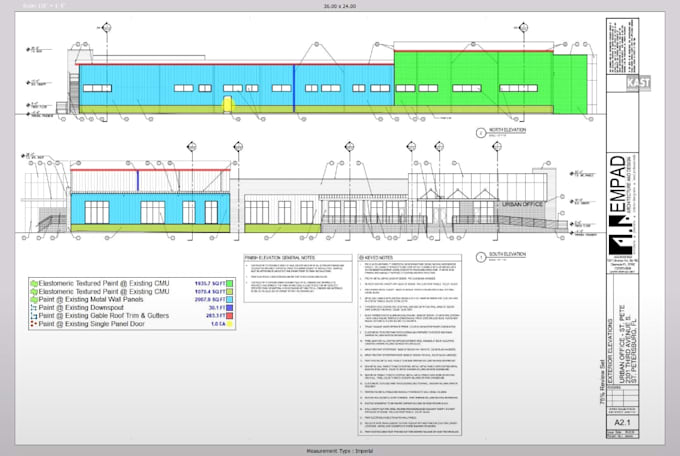
Task: Click the URBAN OFFICE sign text on the south elevation
Action: pyautogui.click(x=522, y=204)
